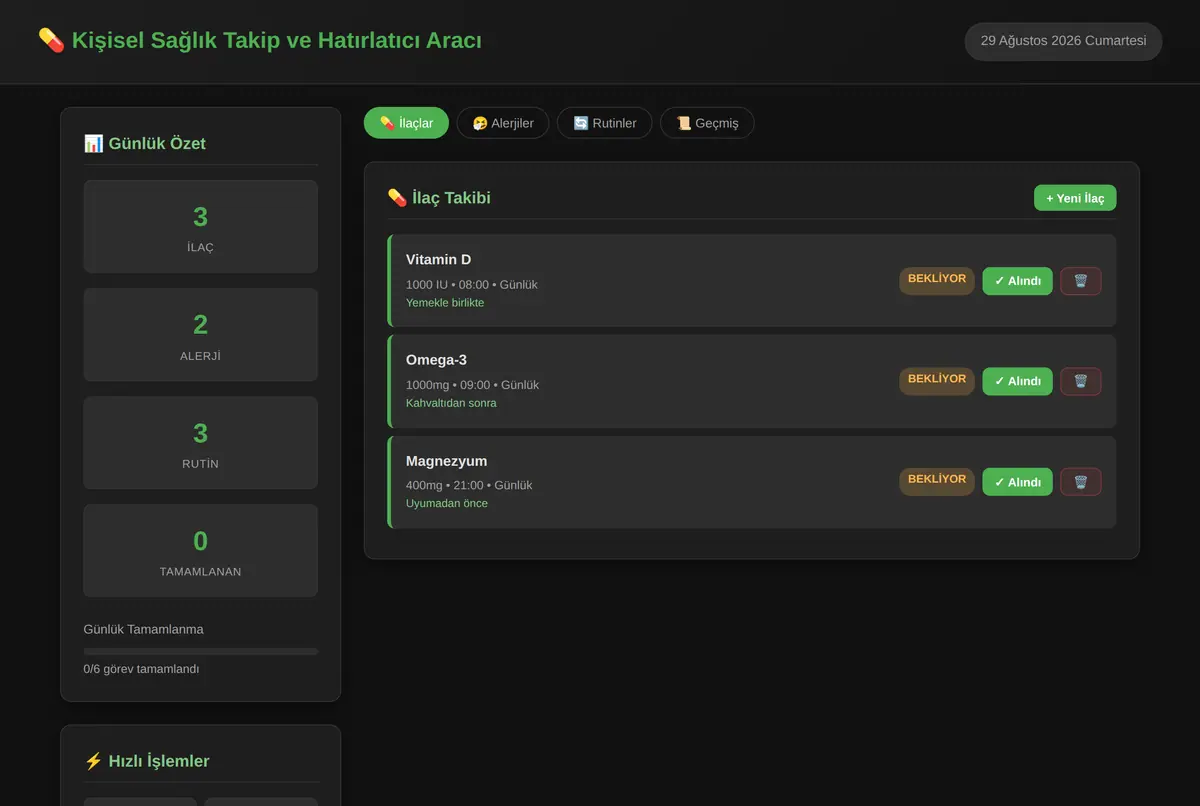Click the RUTİN summary card
Viewport: 1200px width, 806px height.
click(x=201, y=443)
